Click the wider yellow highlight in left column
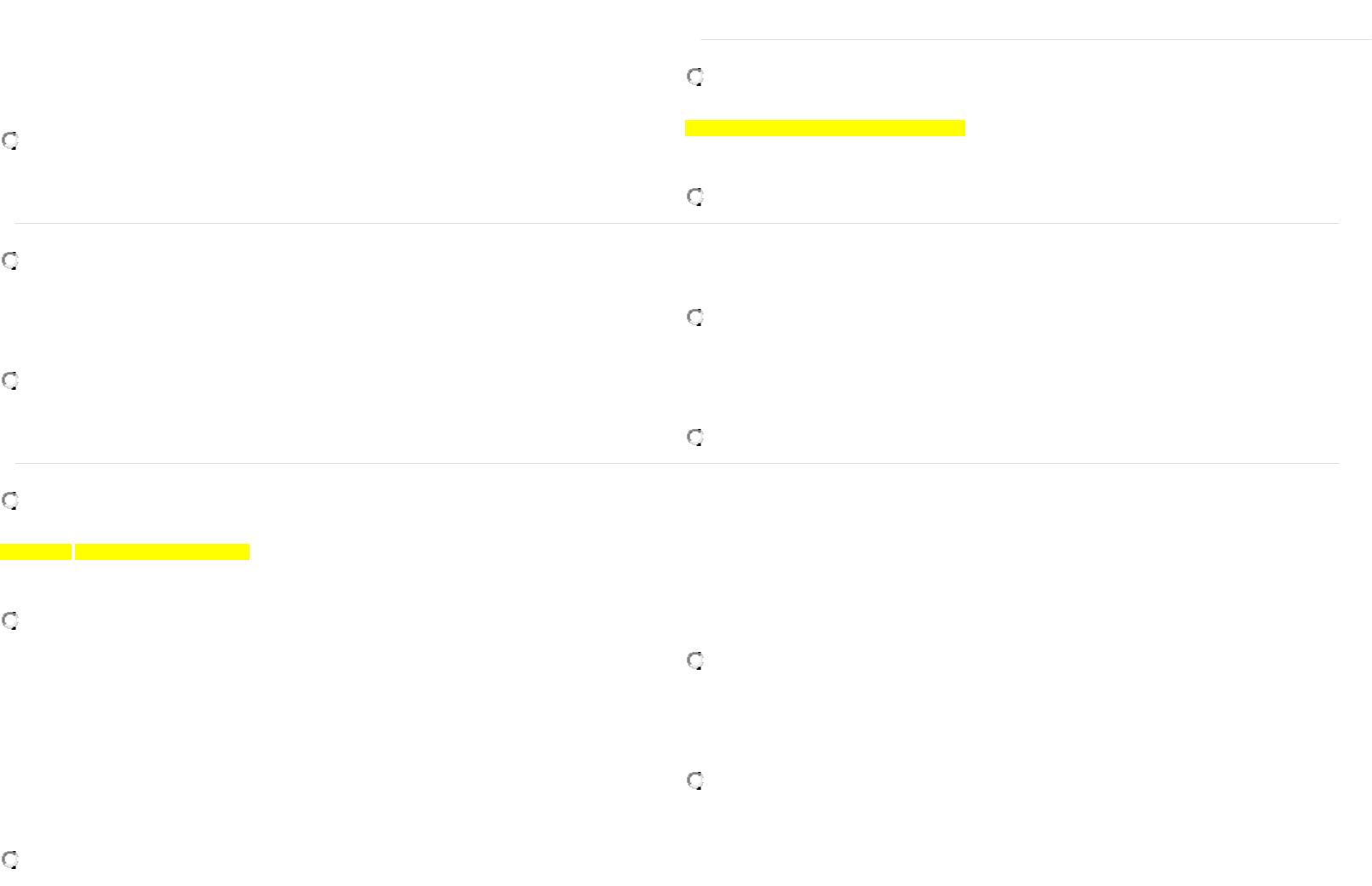Viewport: 1372px width, 886px height. click(163, 552)
